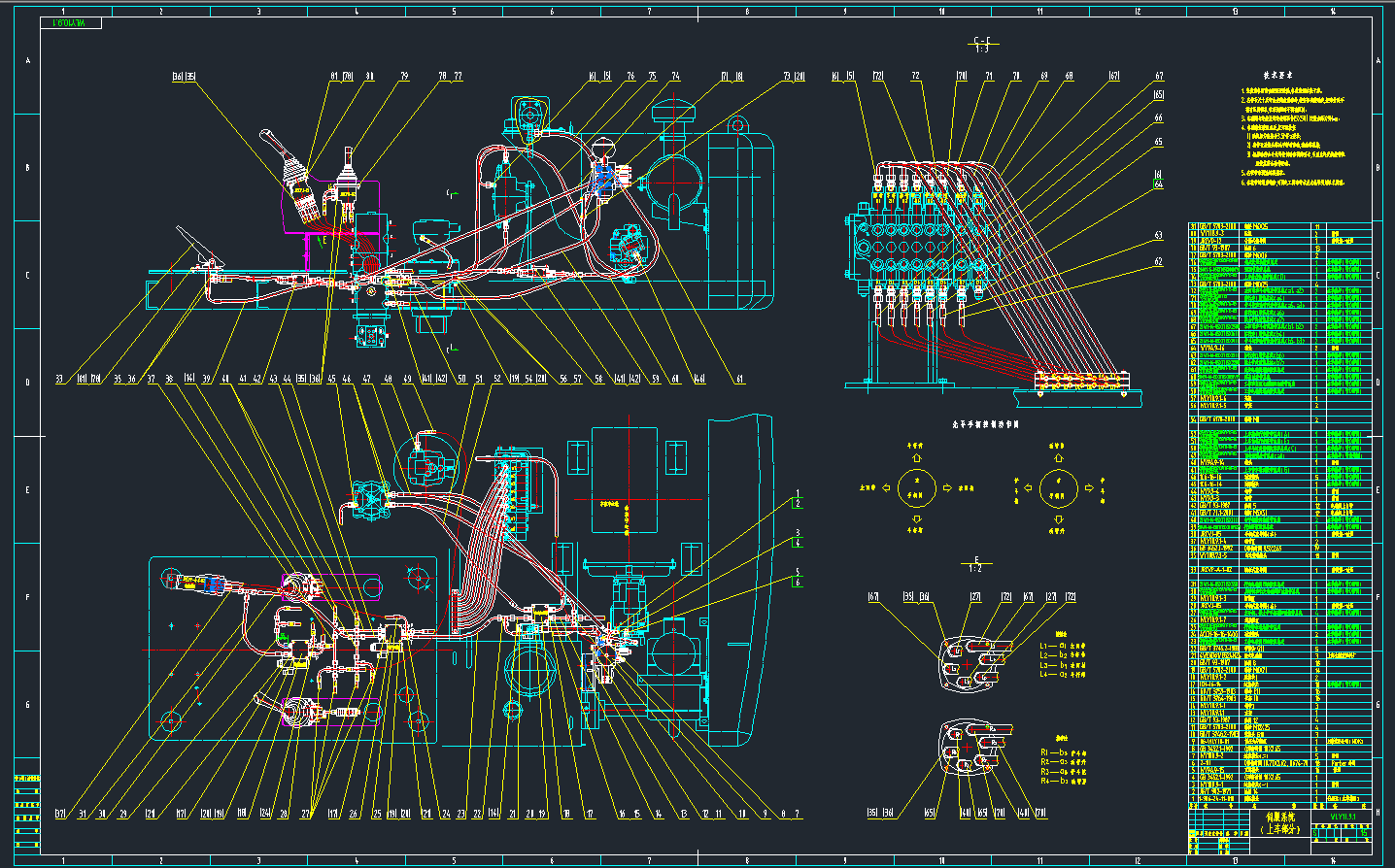Select part callout 76 in the side view

[630, 76]
